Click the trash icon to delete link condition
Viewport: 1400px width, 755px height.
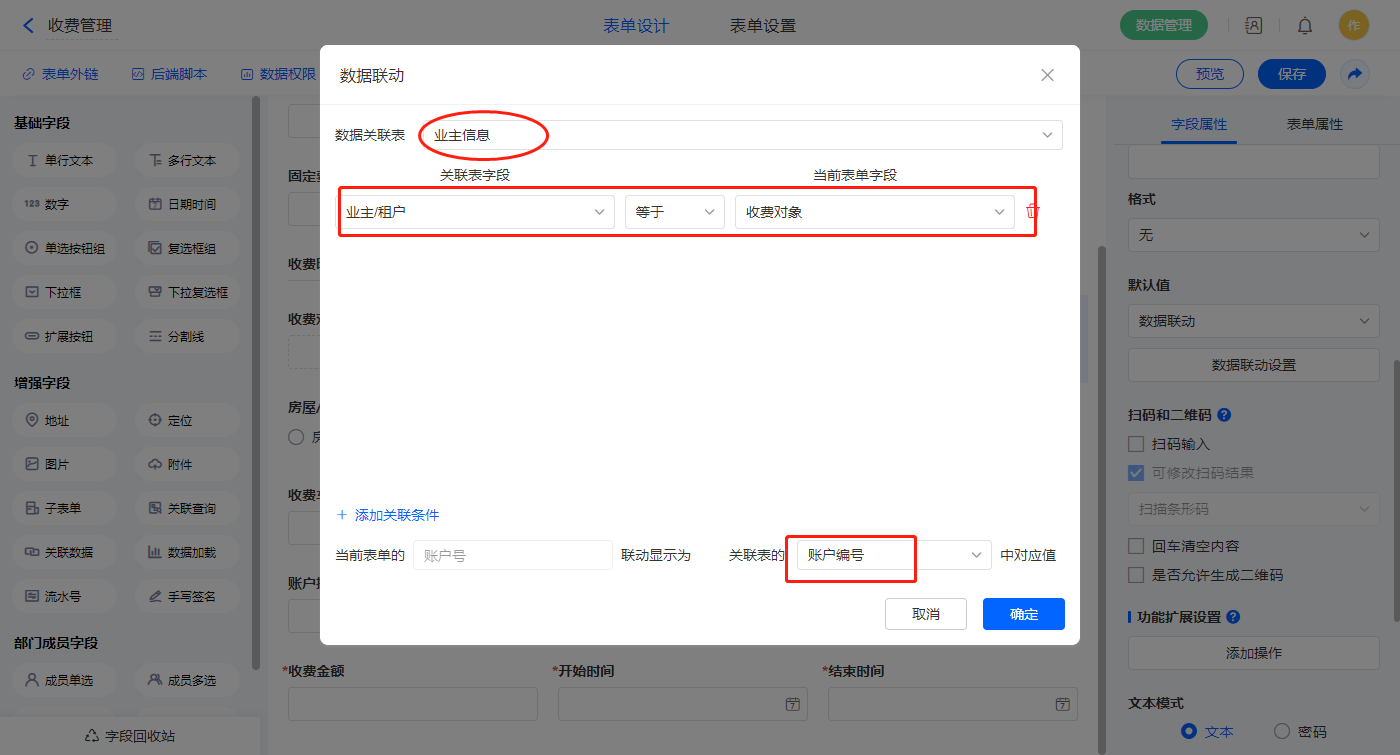[x=1033, y=212]
